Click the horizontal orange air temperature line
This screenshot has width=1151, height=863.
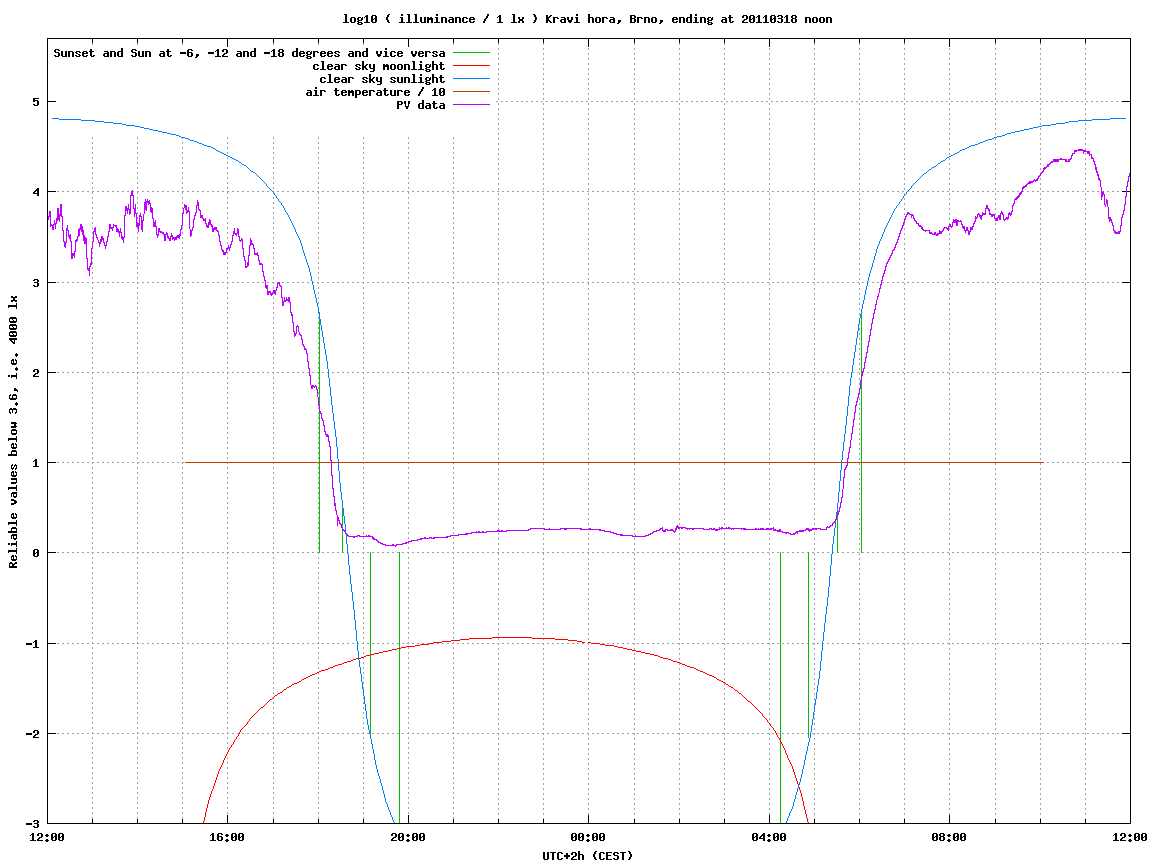[614, 462]
